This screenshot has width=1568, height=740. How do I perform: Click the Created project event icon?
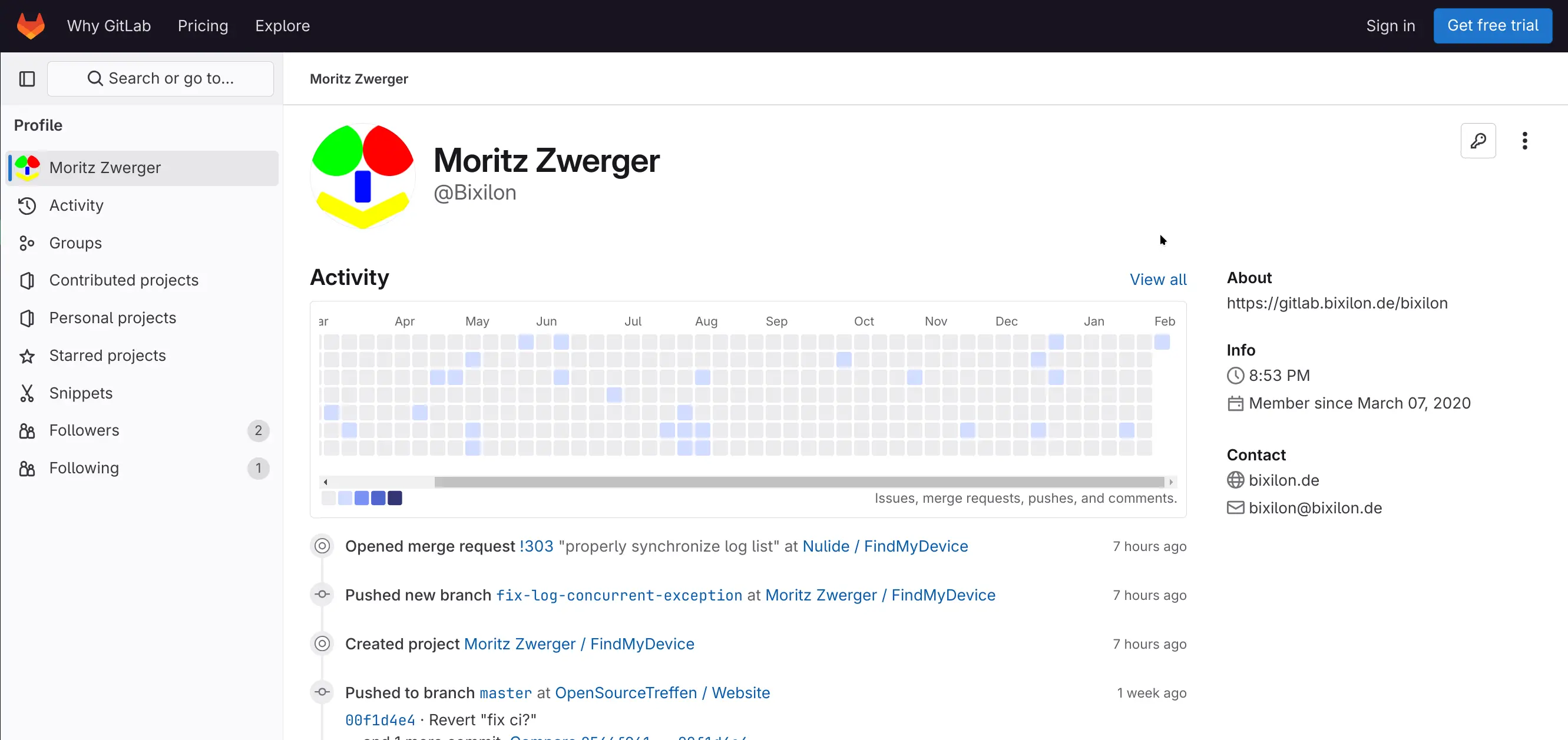pos(322,643)
